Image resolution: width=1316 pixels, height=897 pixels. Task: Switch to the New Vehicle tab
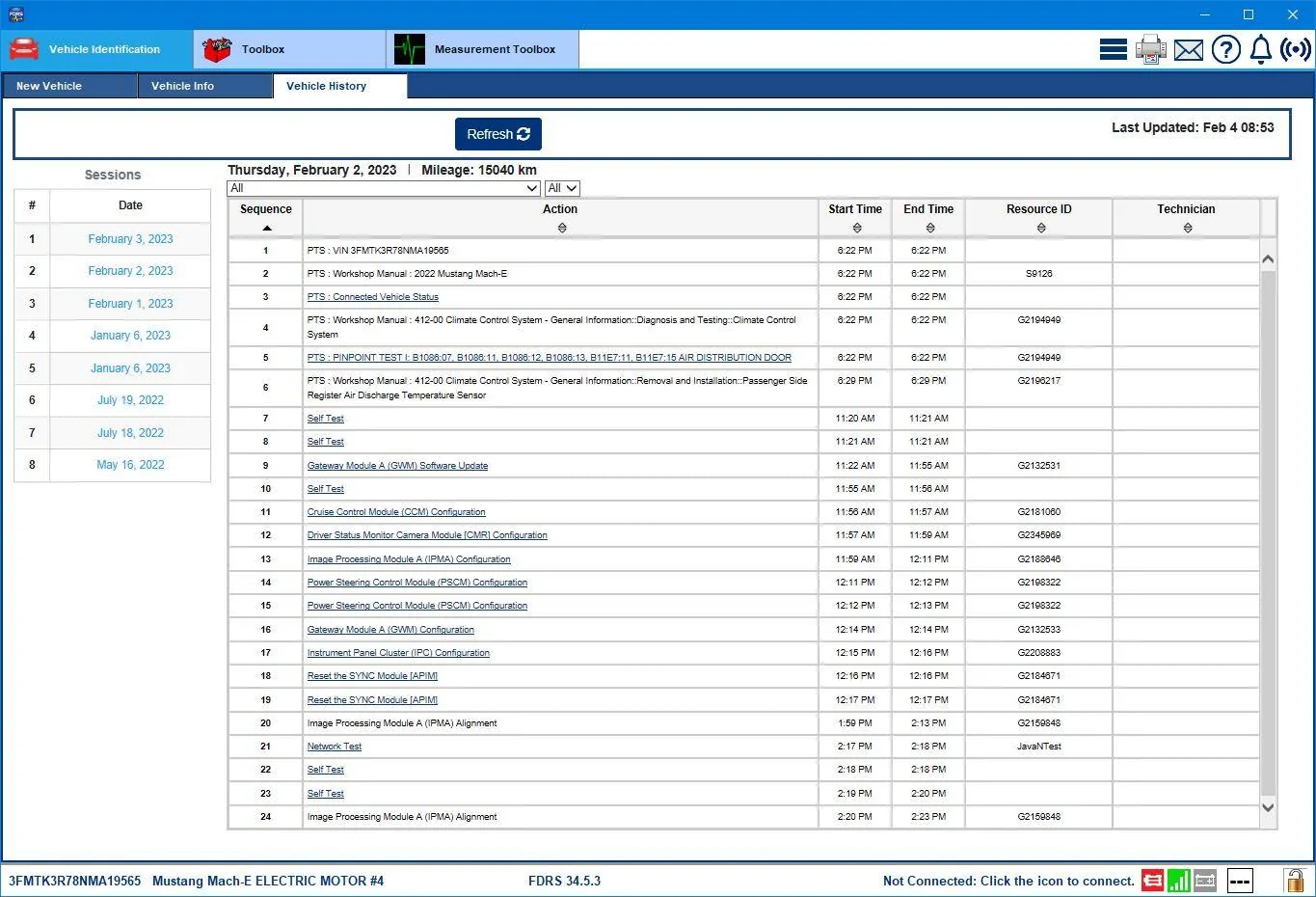click(x=69, y=86)
